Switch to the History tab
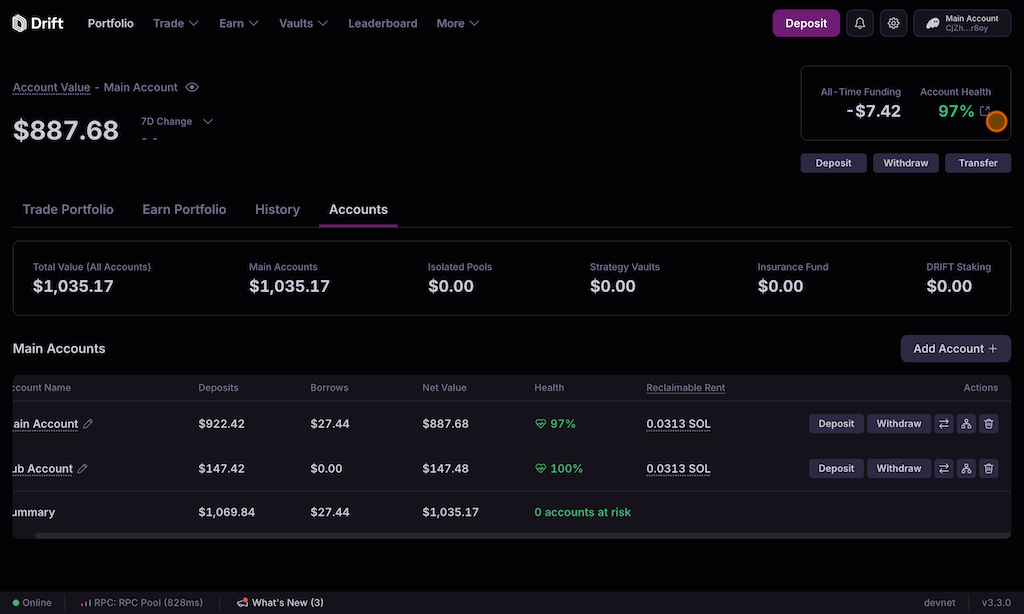1024x614 pixels. click(277, 210)
